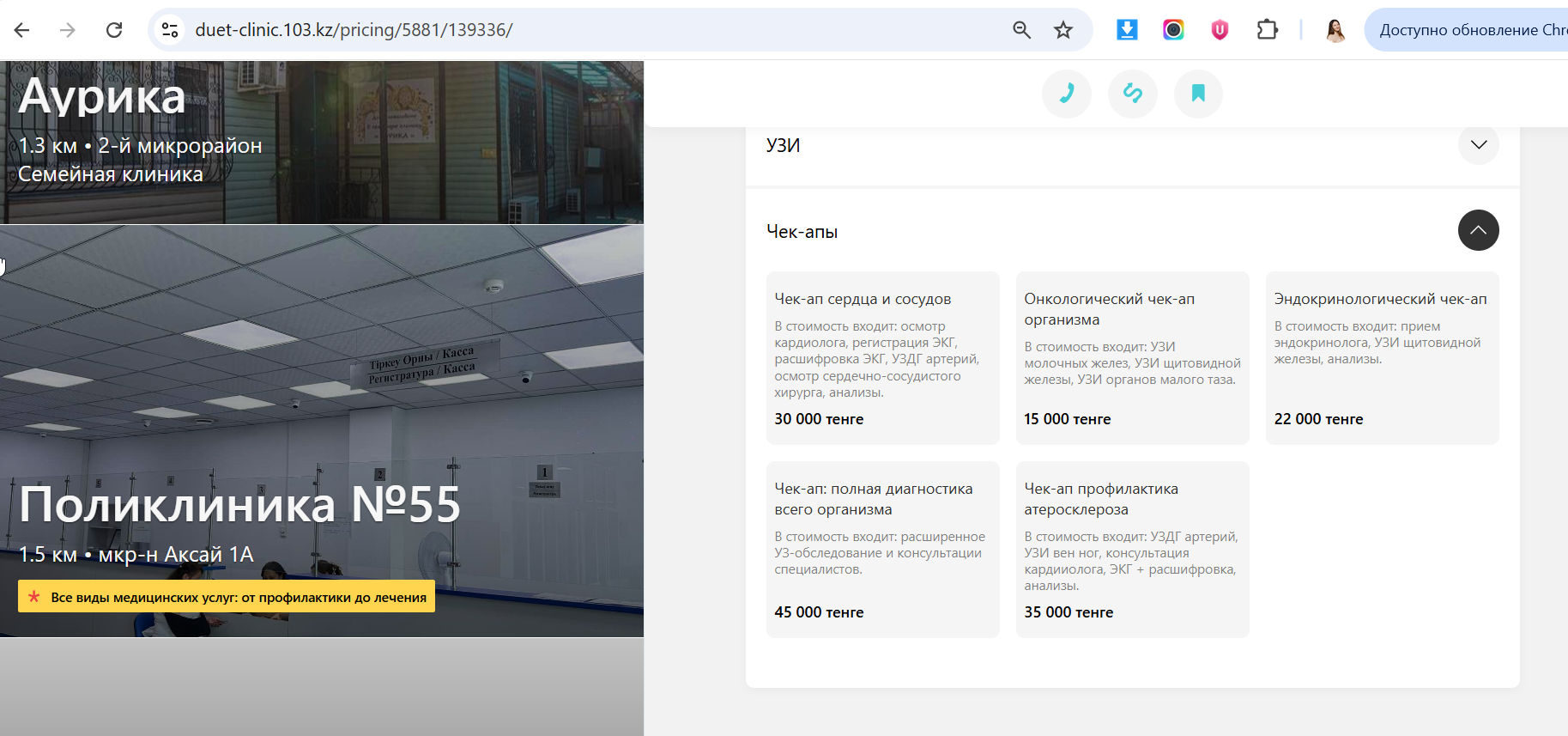Reload the current page
1568x736 pixels.
tap(114, 30)
